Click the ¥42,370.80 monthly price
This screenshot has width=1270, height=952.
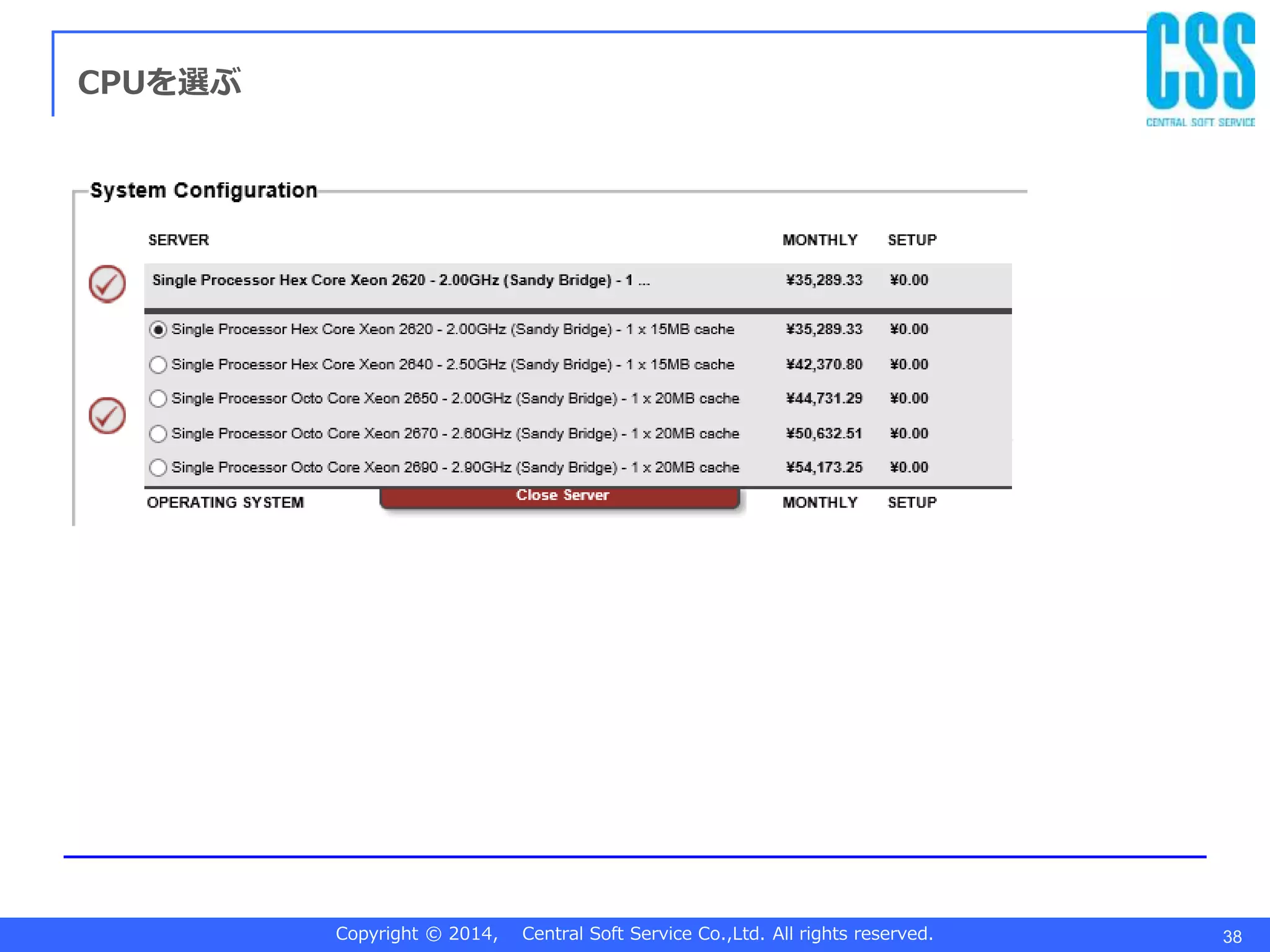click(824, 364)
